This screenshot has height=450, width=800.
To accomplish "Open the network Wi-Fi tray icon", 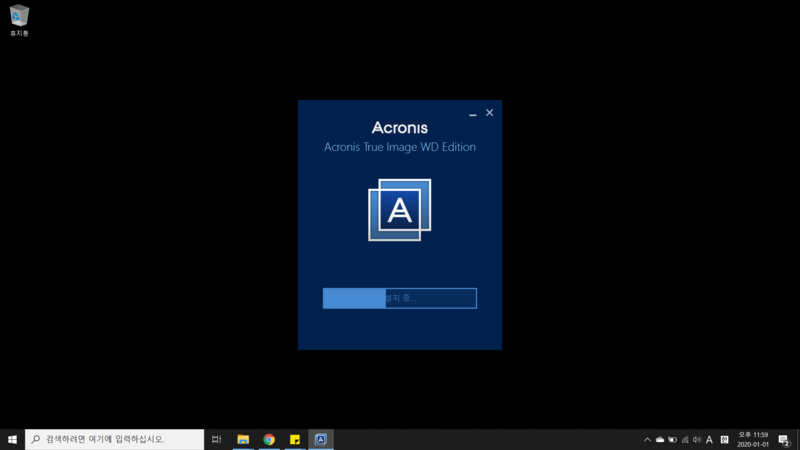I will [685, 439].
